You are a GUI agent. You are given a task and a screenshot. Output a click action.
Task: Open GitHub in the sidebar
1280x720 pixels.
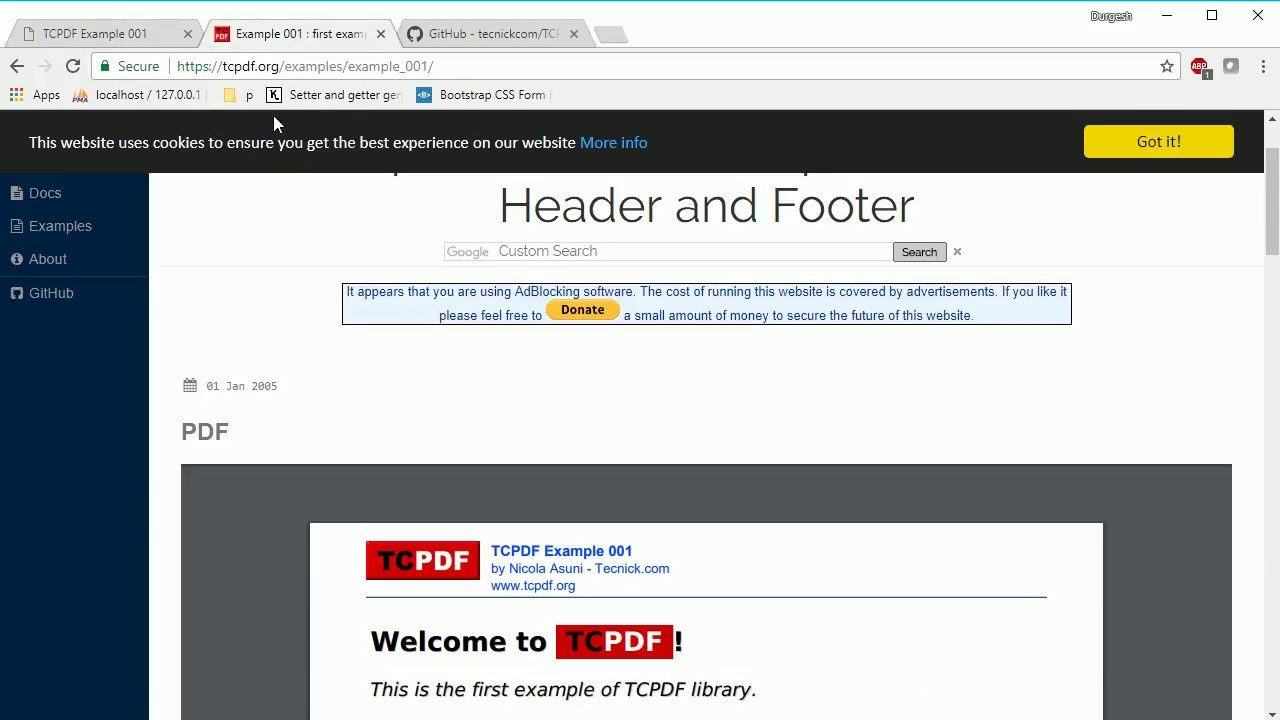click(x=42, y=293)
